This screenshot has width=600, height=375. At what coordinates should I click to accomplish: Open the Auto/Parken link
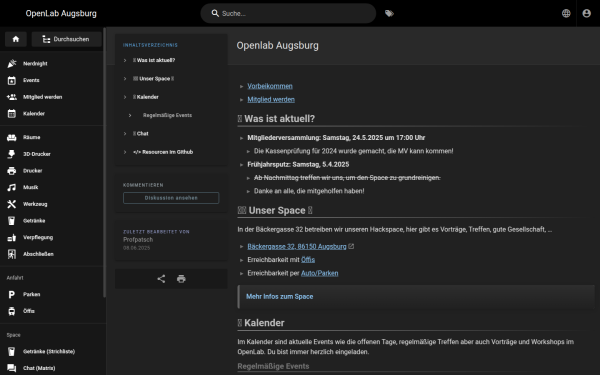[320, 273]
